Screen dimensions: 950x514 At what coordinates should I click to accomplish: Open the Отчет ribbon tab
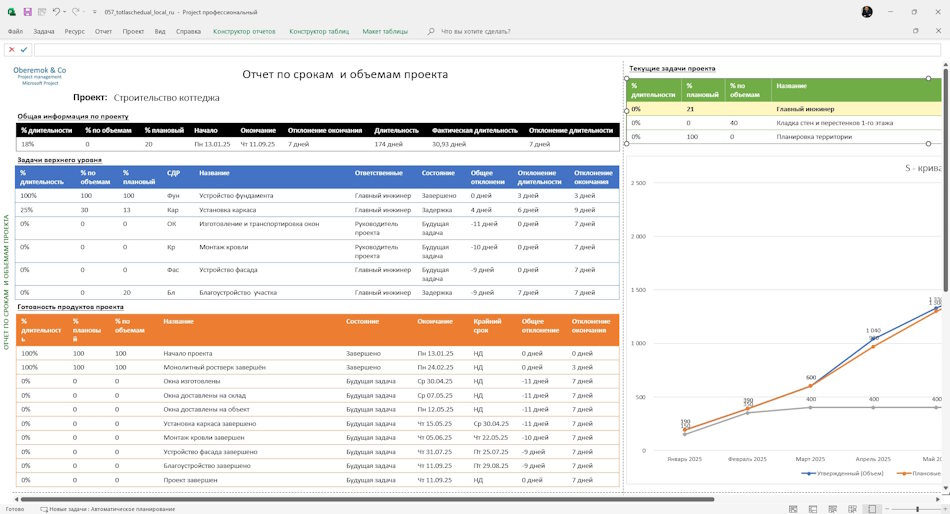103,31
